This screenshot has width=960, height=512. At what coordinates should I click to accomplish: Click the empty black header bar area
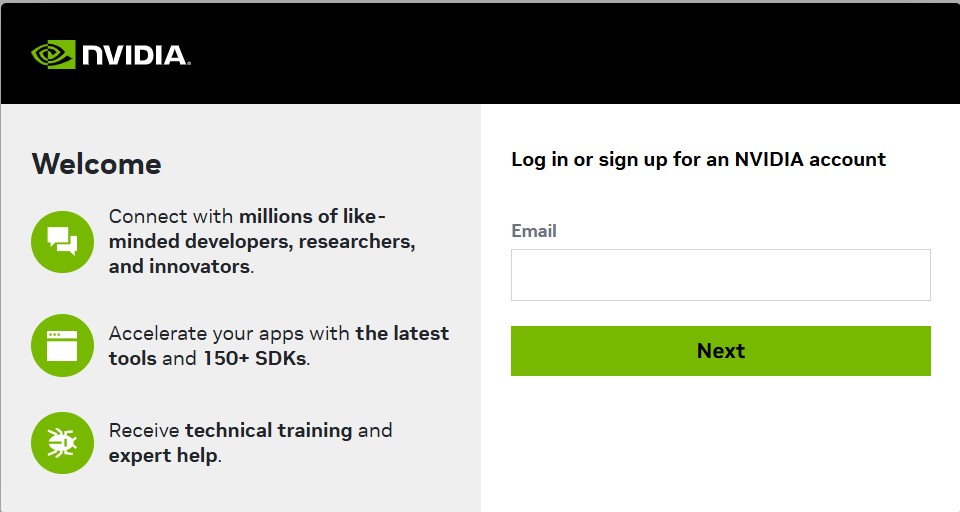[576, 54]
